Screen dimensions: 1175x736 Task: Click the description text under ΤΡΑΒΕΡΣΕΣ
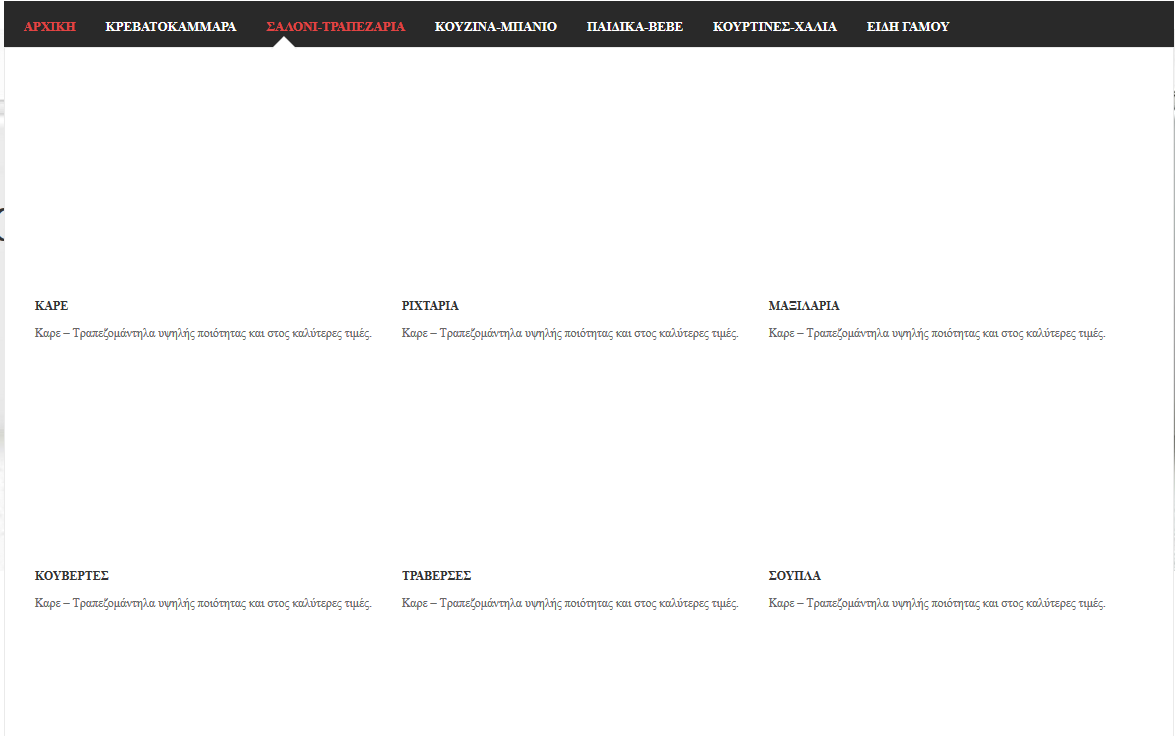[x=570, y=604]
